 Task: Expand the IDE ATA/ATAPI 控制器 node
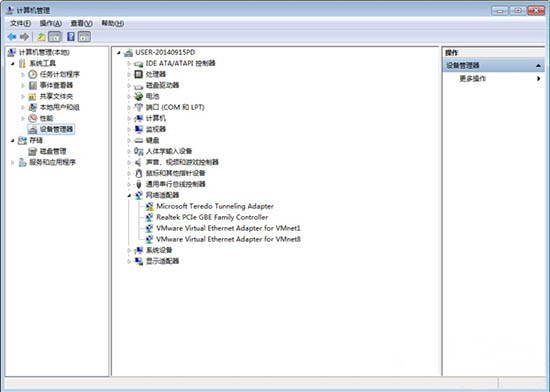[x=129, y=63]
